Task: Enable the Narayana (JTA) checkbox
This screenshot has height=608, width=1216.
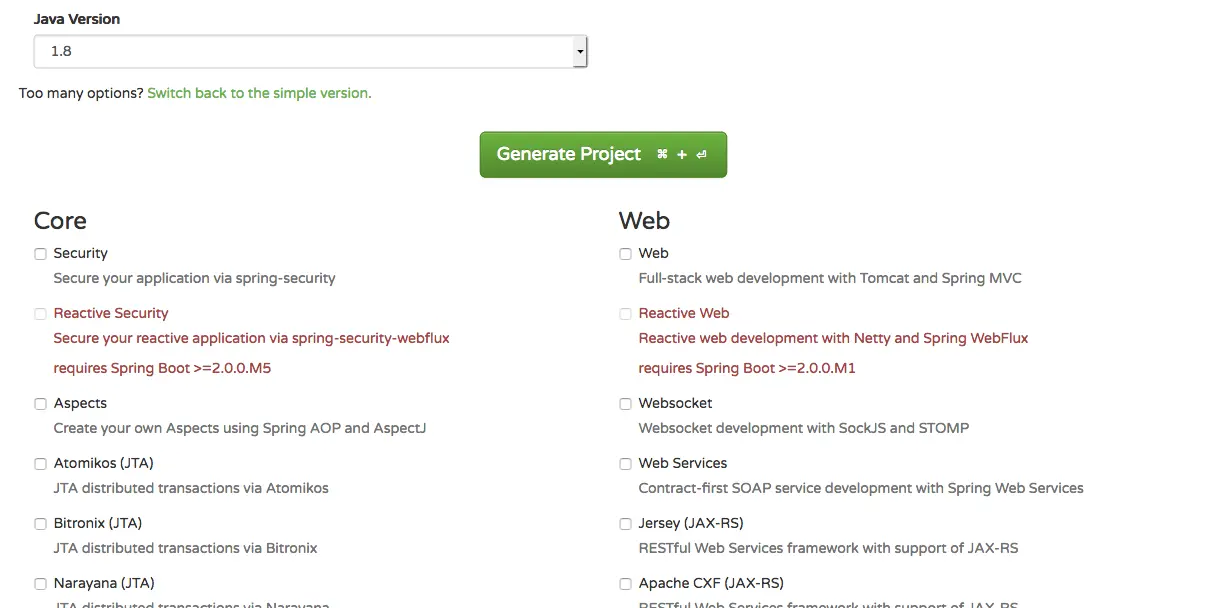Action: pyautogui.click(x=41, y=584)
